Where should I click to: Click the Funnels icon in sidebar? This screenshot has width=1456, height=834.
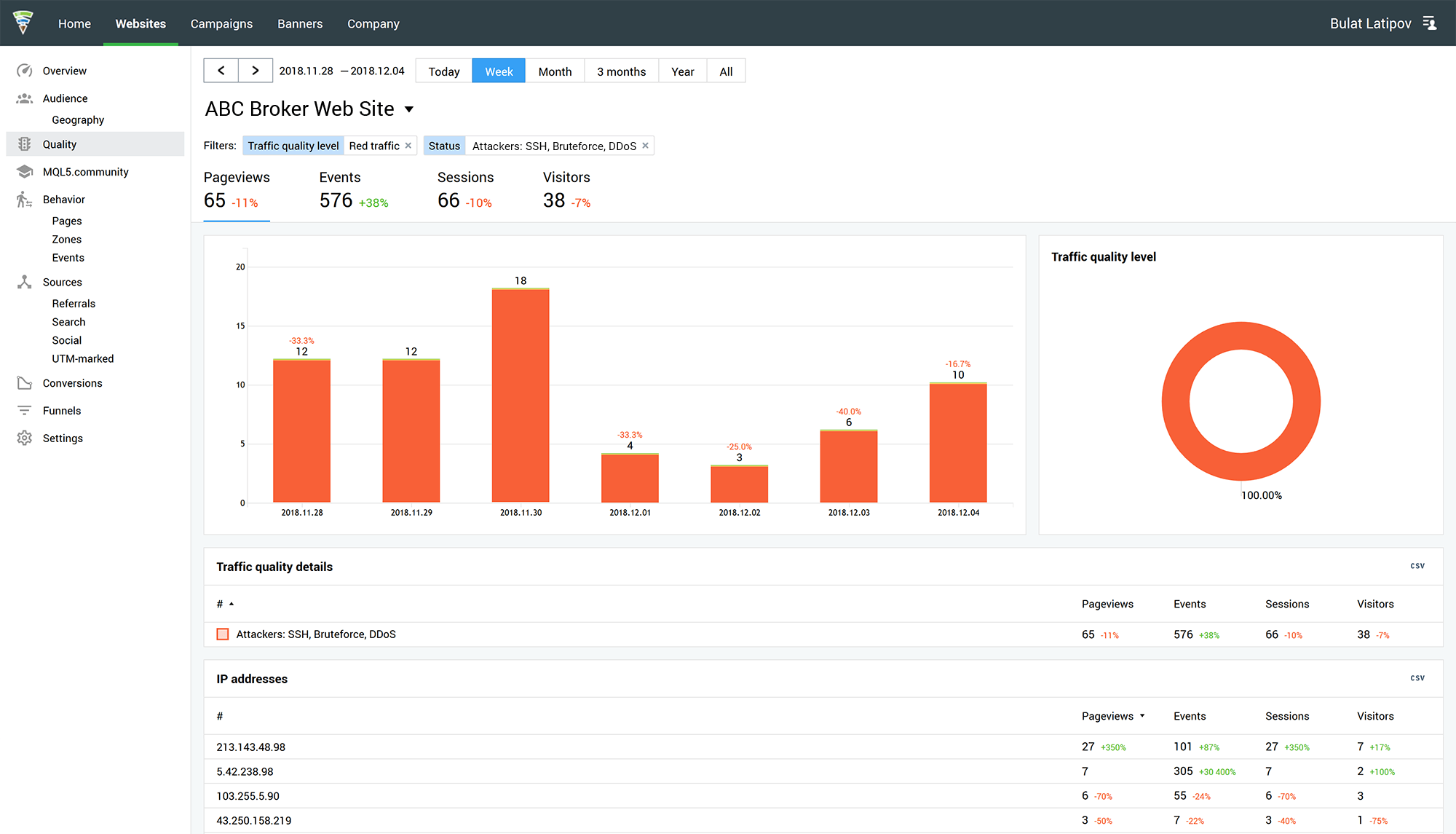click(x=24, y=410)
